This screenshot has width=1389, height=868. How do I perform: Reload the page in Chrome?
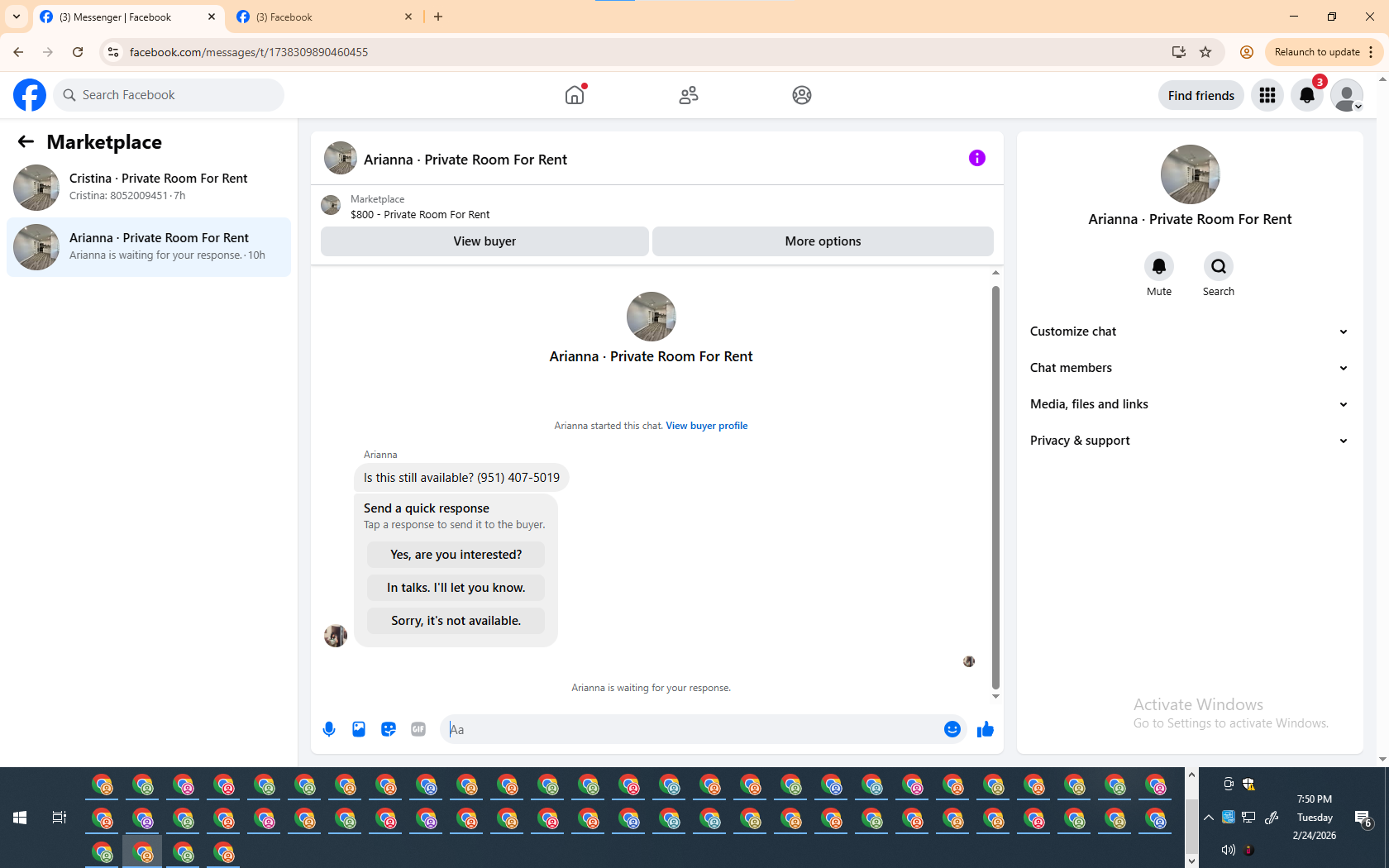click(78, 52)
